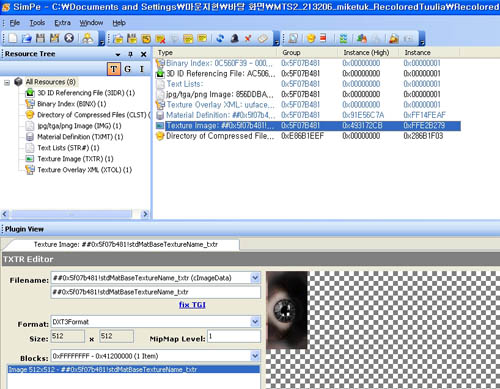The image size is (500, 389).
Task: Click the eye texture preview image
Action: [287, 310]
